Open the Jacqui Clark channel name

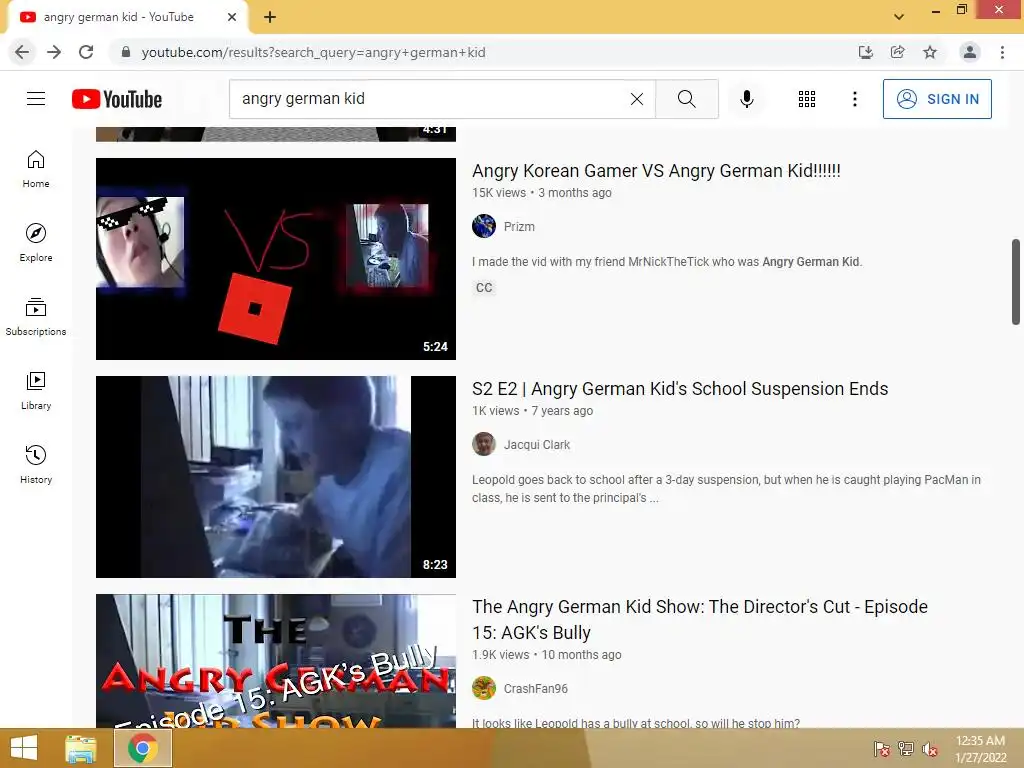point(537,445)
